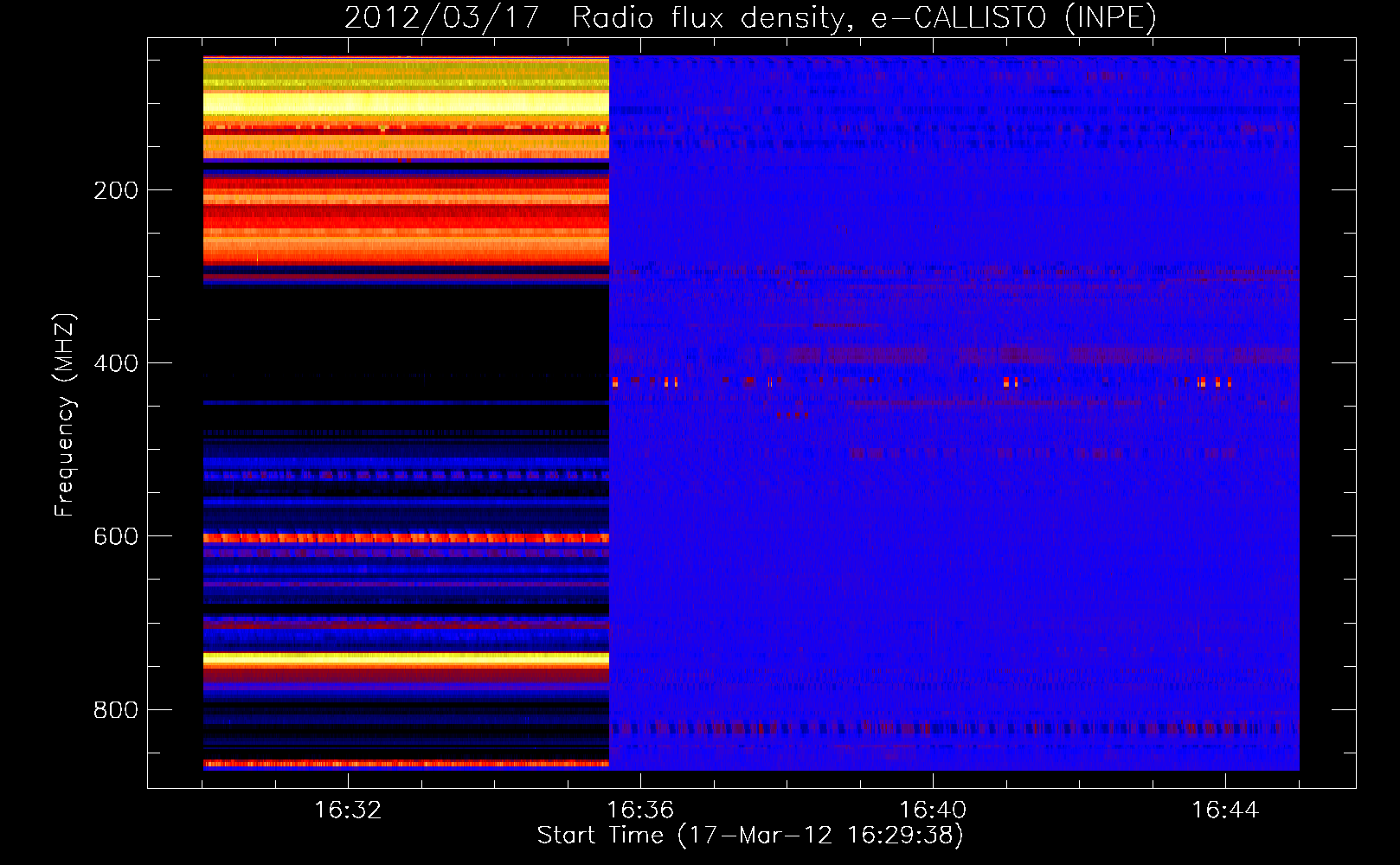Click the 16:32 time tick label
Screen dimensions: 1400x865
click(x=348, y=810)
